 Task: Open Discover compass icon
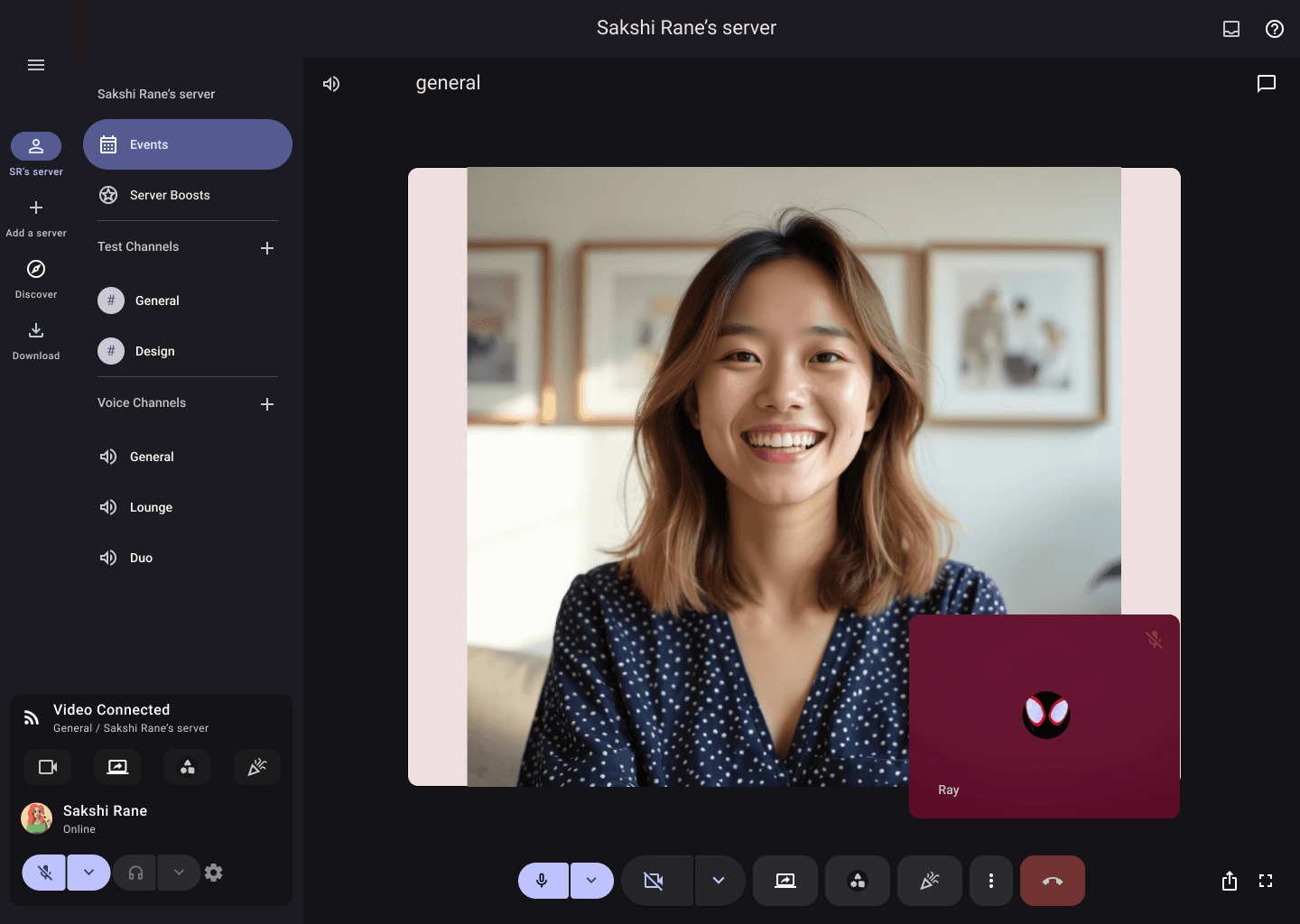pyautogui.click(x=36, y=269)
